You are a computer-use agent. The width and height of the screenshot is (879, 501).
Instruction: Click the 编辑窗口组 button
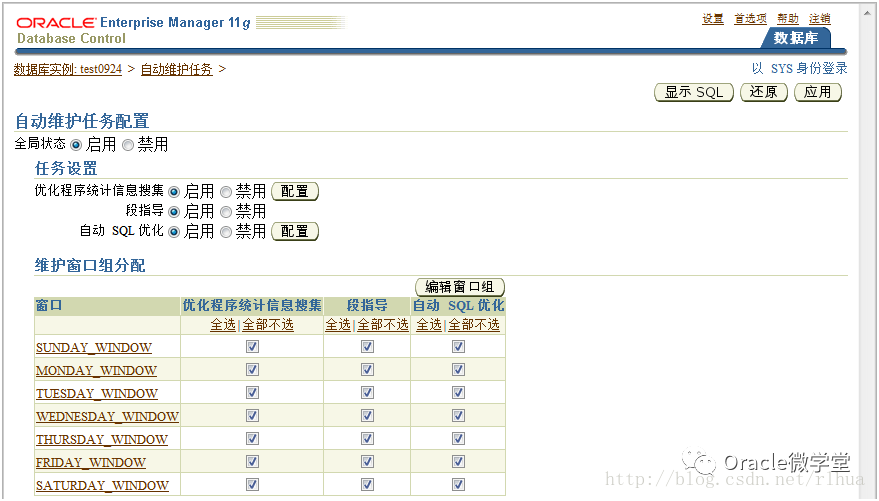pos(460,287)
